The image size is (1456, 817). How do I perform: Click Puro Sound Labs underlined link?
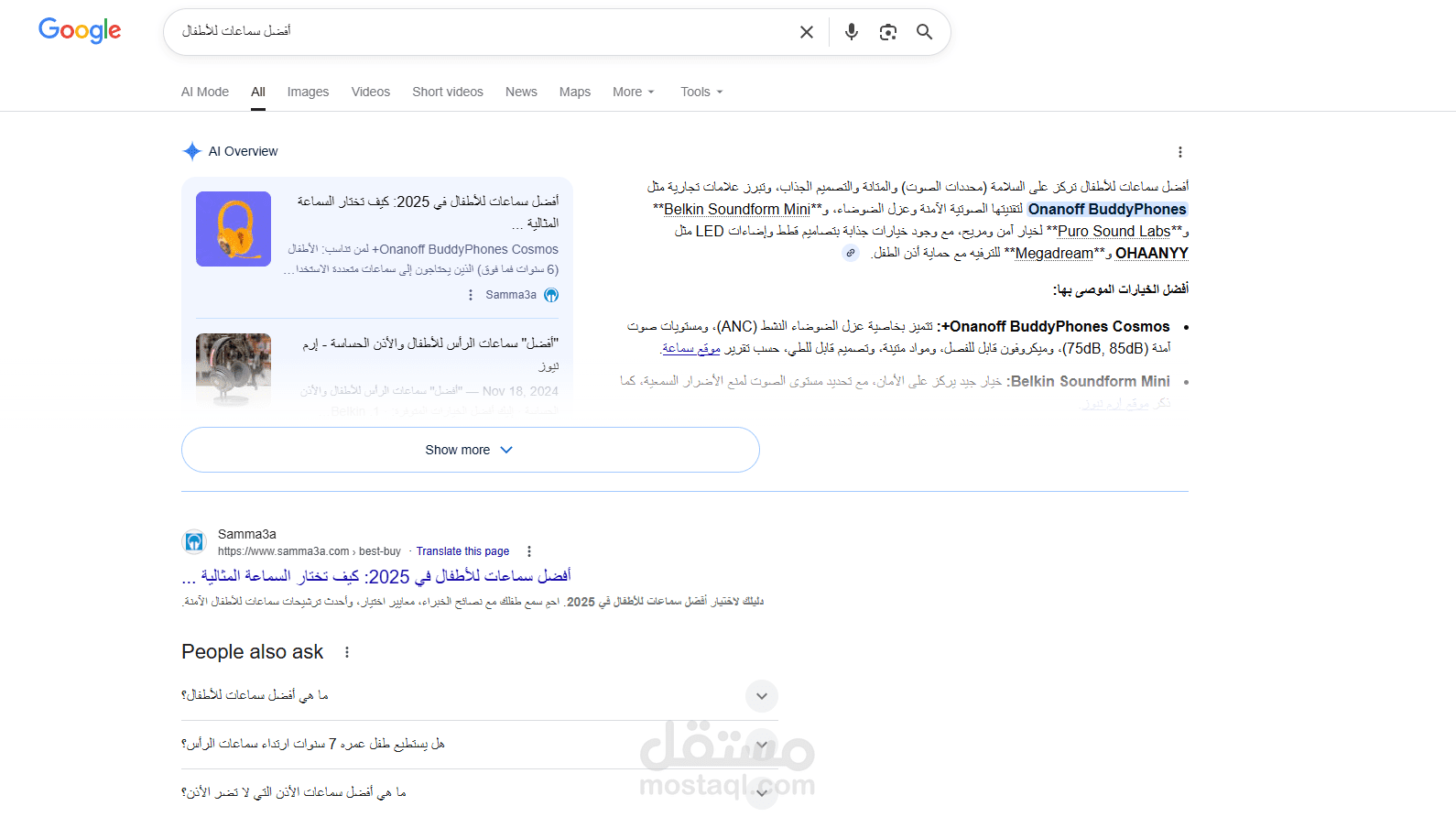point(1114,231)
